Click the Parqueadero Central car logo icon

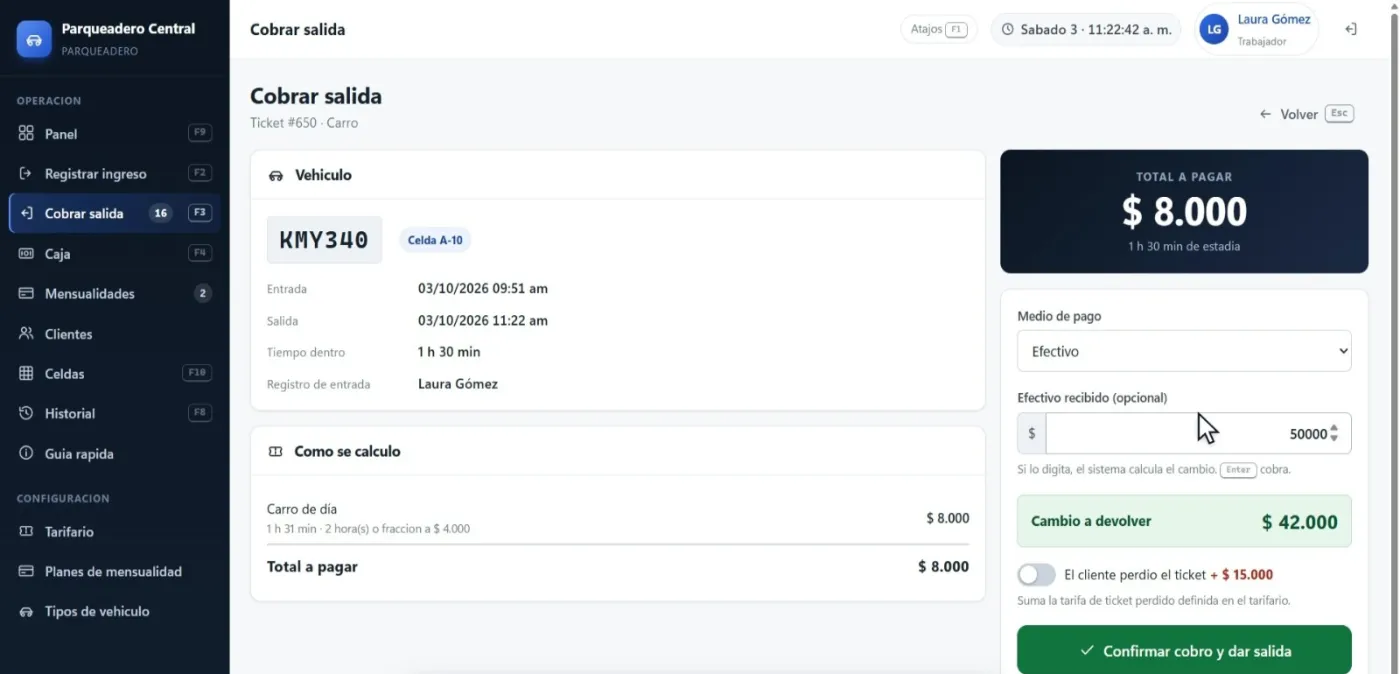pos(34,39)
